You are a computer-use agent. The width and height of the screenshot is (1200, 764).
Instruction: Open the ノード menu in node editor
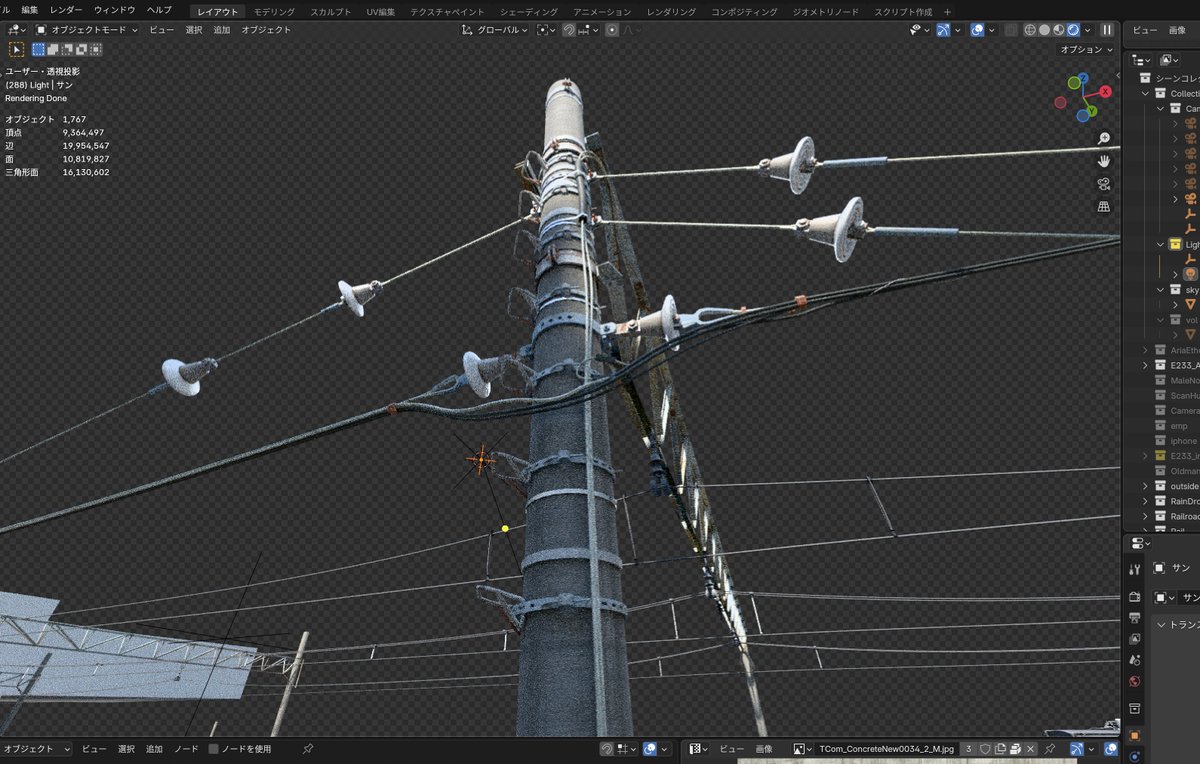186,749
